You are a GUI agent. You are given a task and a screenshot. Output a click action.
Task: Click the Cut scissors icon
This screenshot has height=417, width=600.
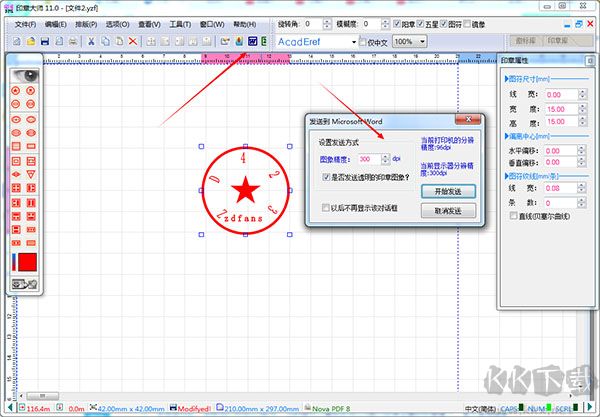tap(91, 41)
